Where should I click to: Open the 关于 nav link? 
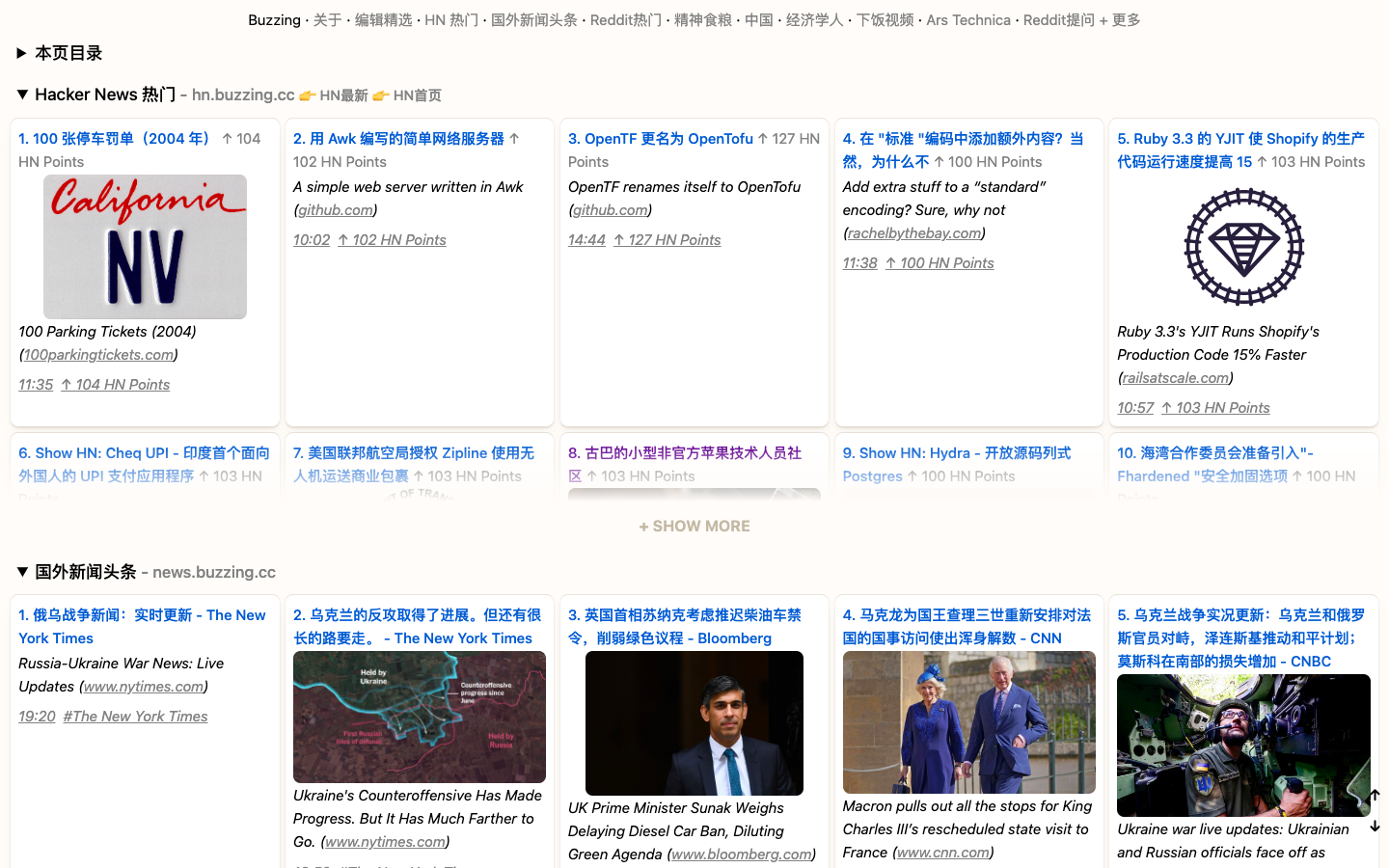[328, 19]
